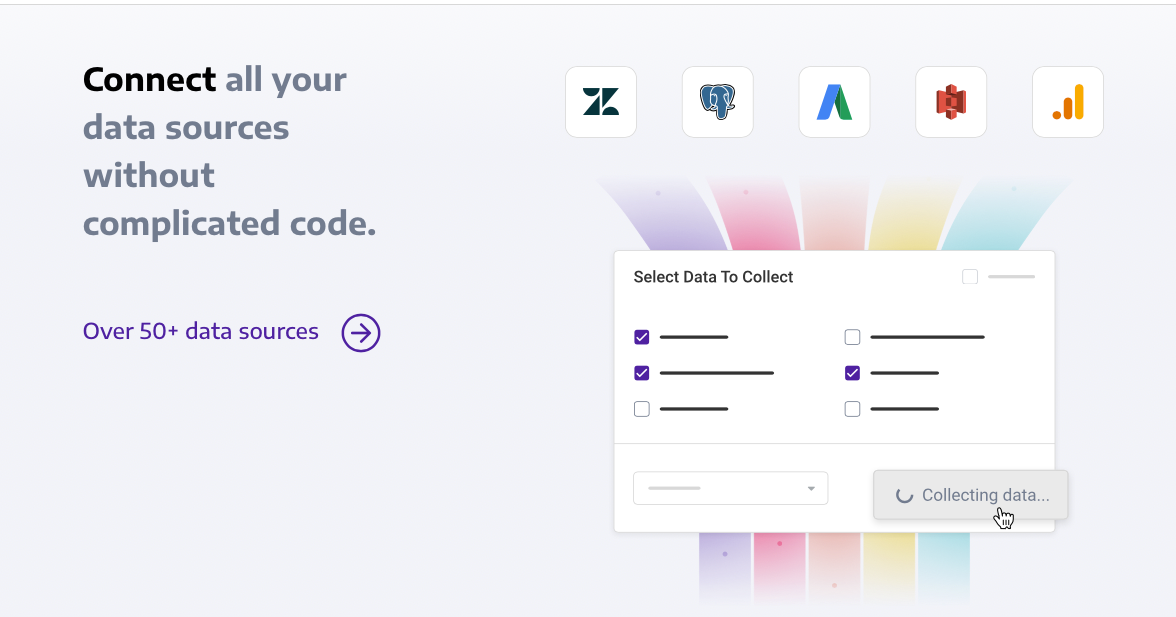Open the Amazon Redshift icon
The image size is (1176, 617).
[x=950, y=101]
